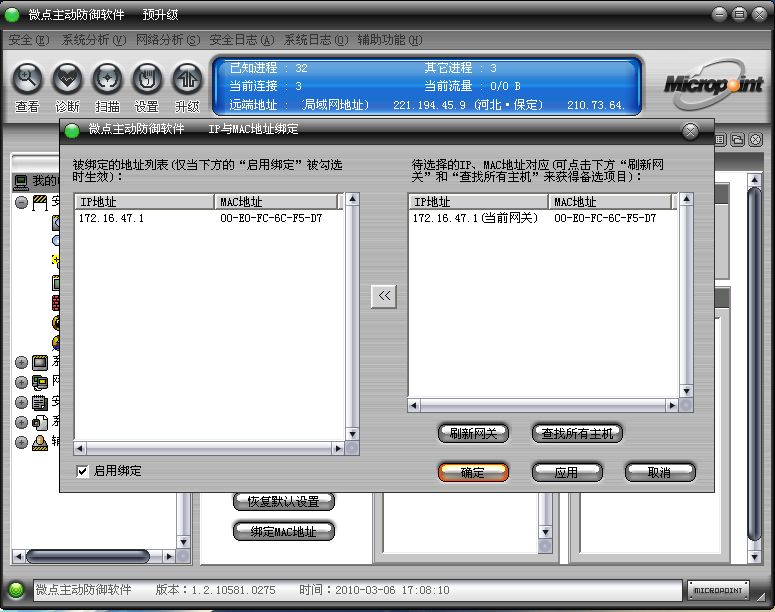Open the 辅助功能(H) menu
This screenshot has height=612, width=775.
390,40
